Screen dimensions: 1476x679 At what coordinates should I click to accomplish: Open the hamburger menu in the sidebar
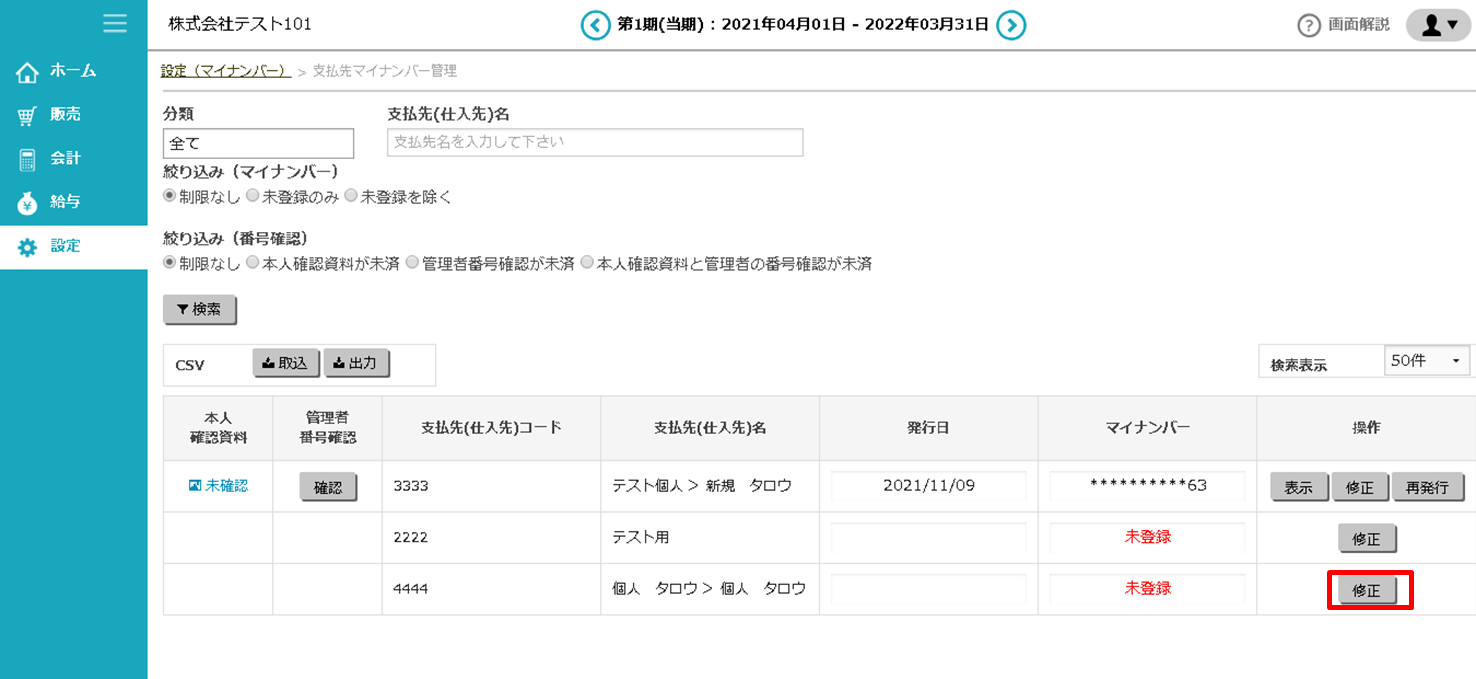[x=115, y=24]
